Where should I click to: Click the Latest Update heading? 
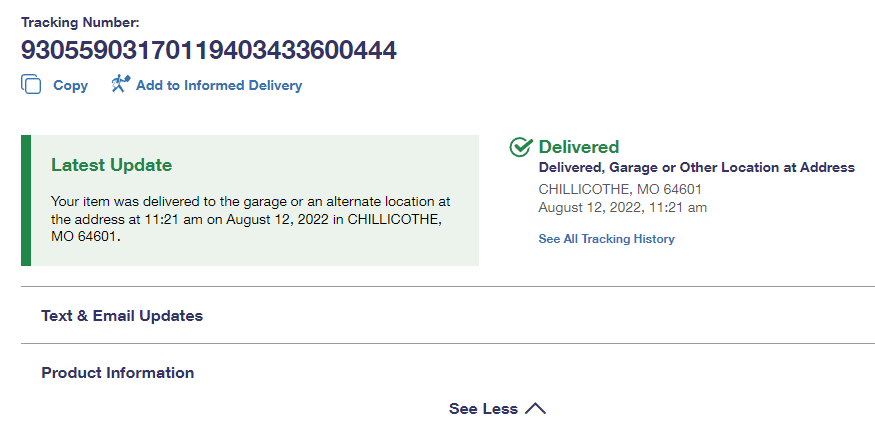[111, 165]
